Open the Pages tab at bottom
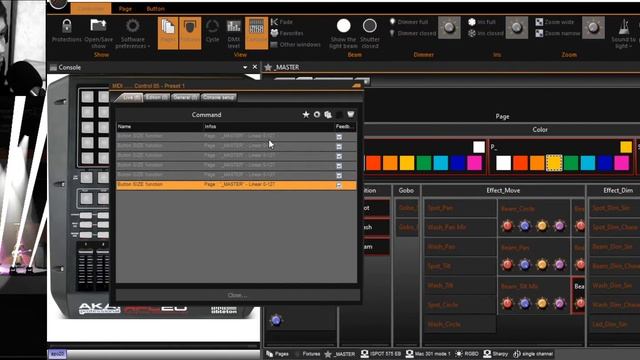Screen dimensions: 640x360 [277, 354]
